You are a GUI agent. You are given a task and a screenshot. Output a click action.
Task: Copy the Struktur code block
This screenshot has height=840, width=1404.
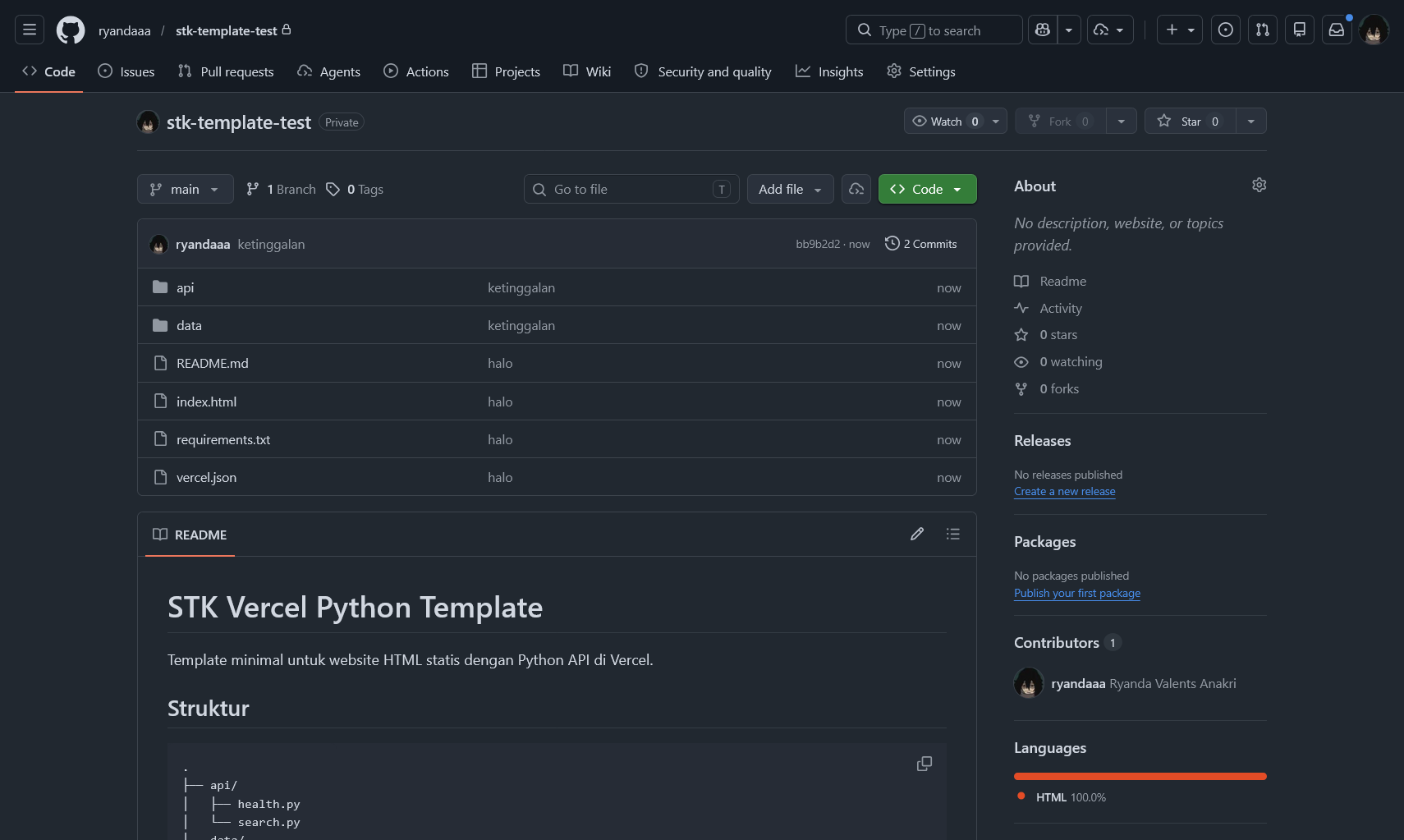(x=925, y=764)
